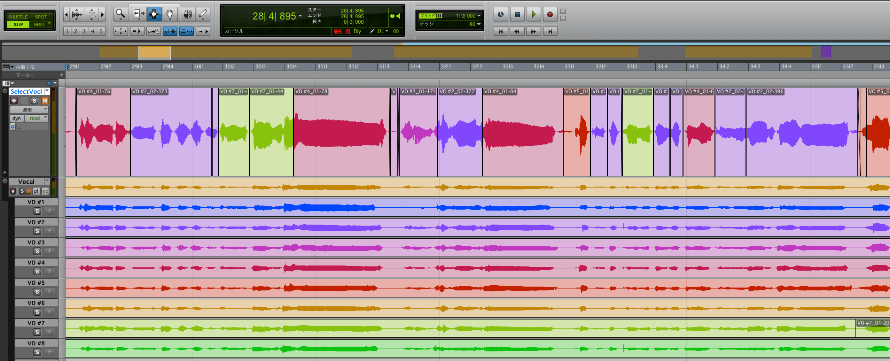Recall zoom preset 3
Image resolution: width=890 pixels, height=361 pixels.
[84, 31]
